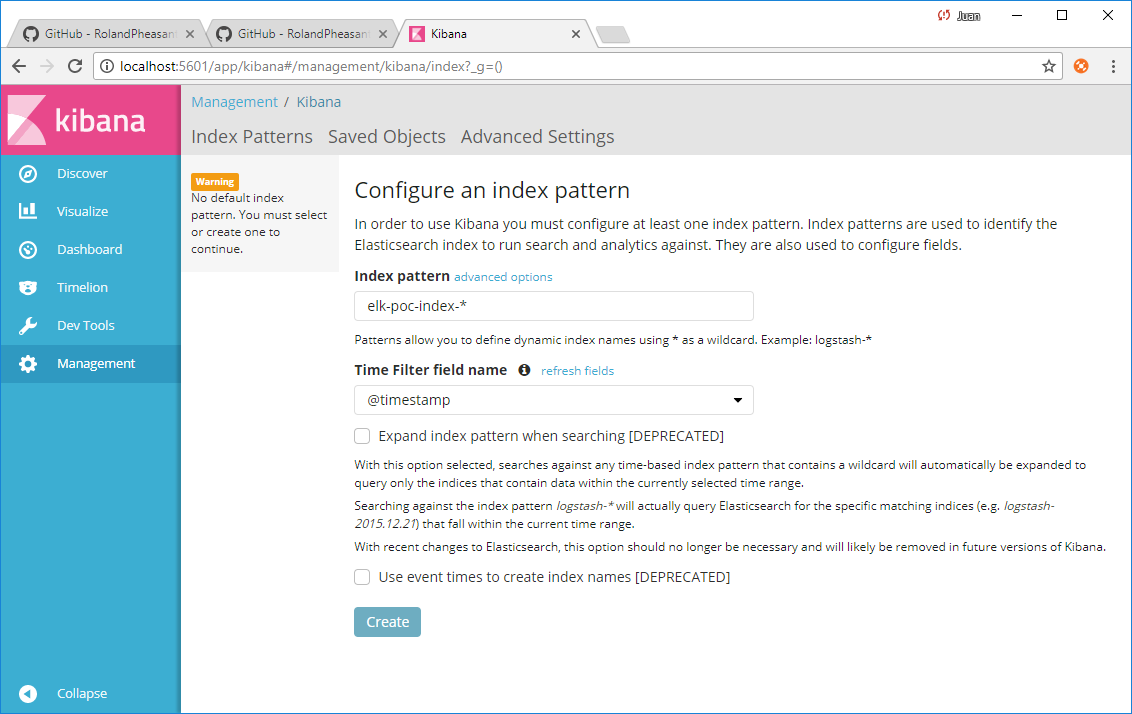Click the Timelion mascot icon

27,287
